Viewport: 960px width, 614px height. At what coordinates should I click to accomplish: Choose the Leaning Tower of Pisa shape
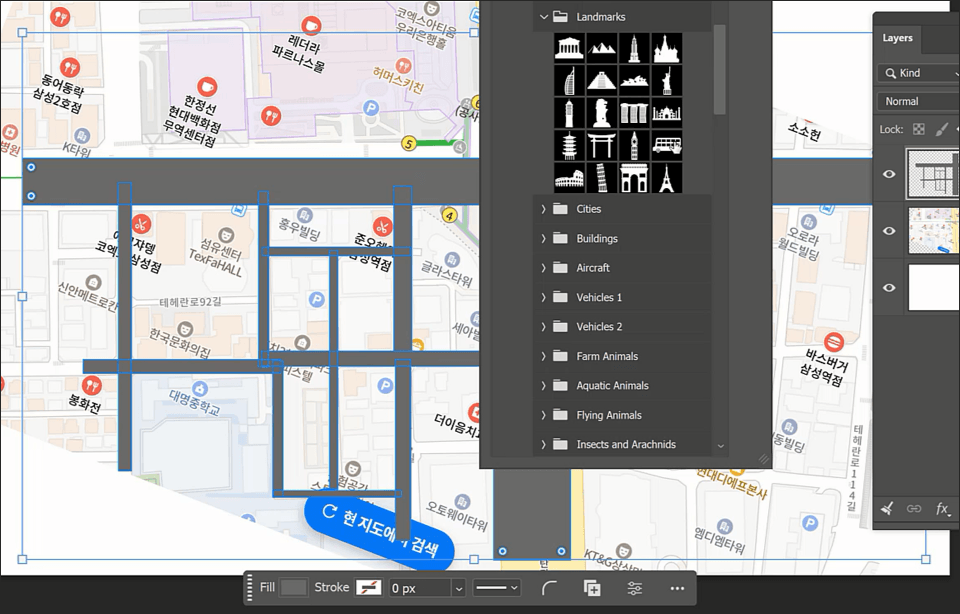[x=602, y=178]
